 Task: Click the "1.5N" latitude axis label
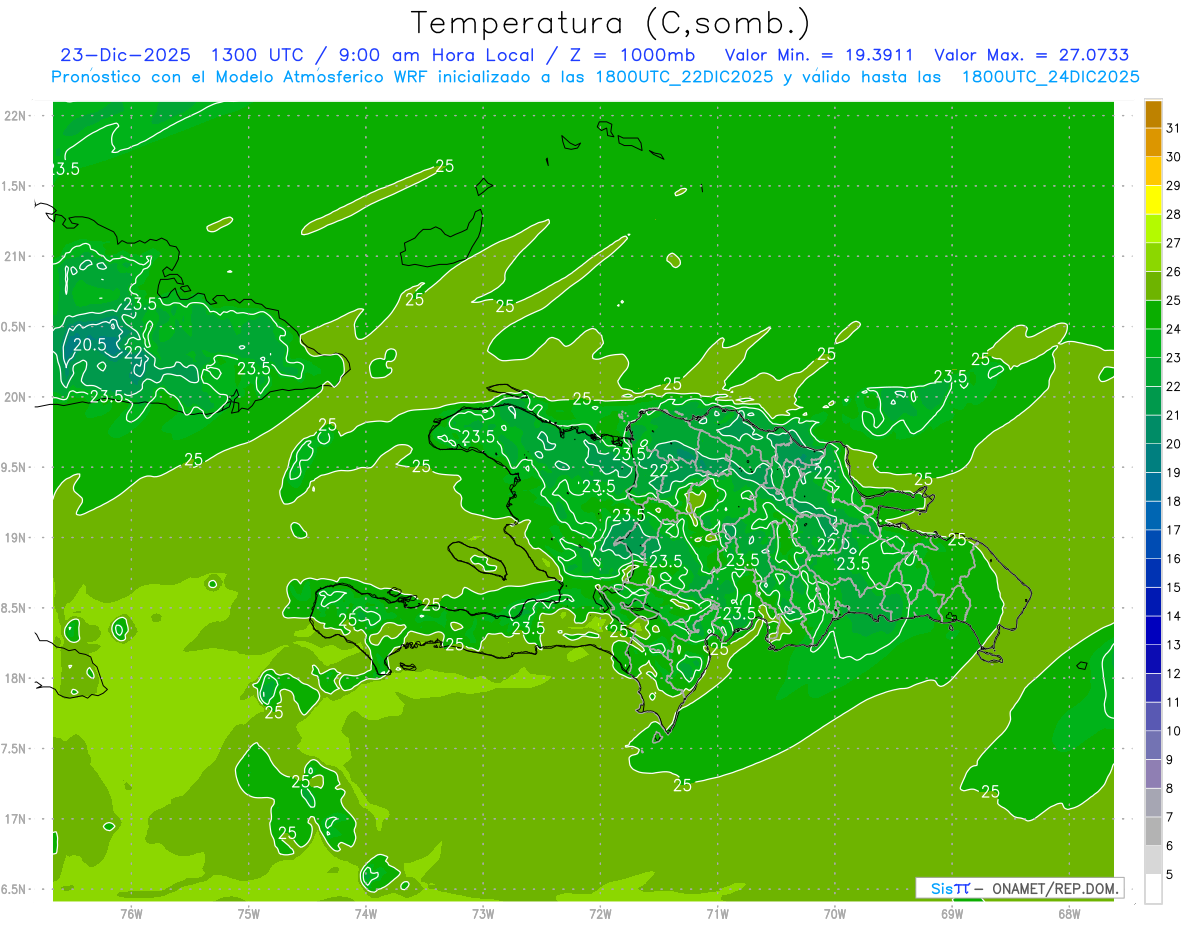[x=15, y=186]
